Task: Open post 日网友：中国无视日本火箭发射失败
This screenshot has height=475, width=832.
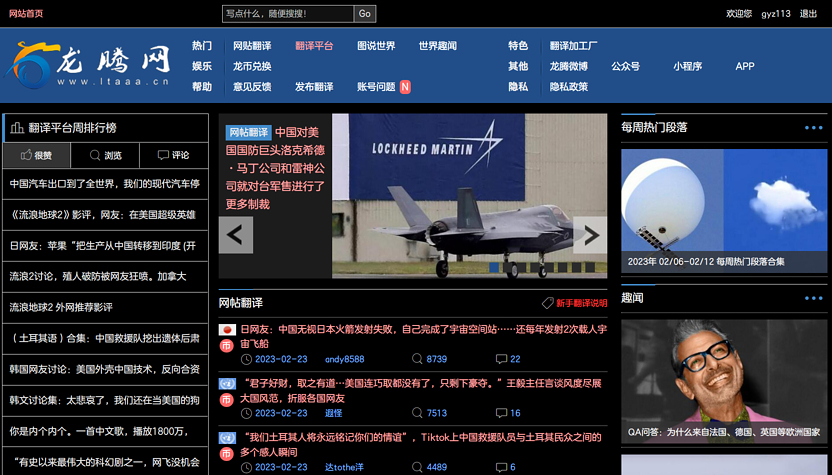Action: coord(423,336)
